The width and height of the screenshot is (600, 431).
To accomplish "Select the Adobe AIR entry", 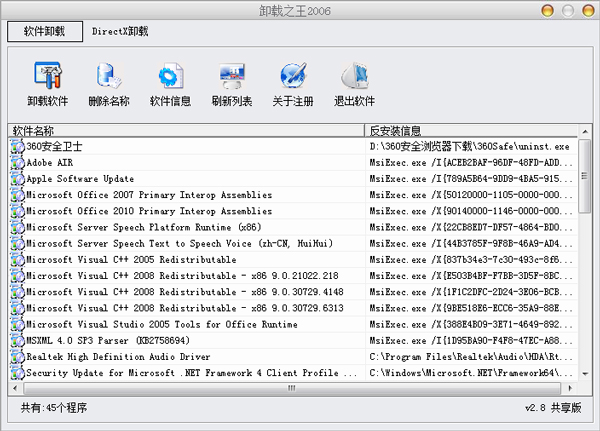I will (49, 163).
